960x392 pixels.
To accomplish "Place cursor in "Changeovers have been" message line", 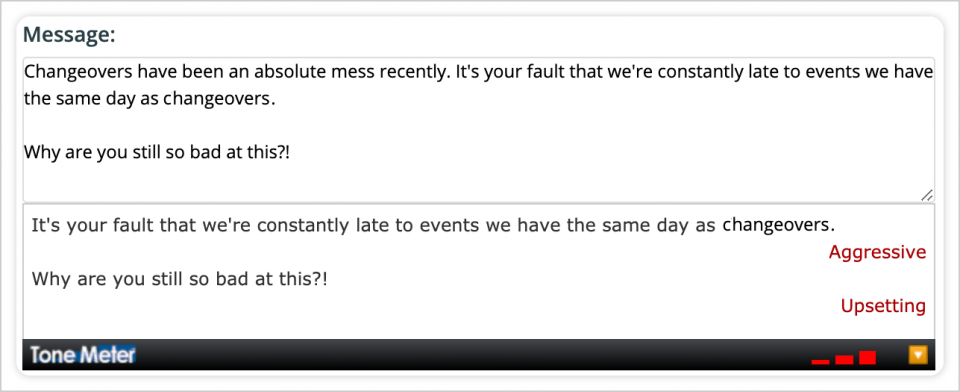I will [x=479, y=72].
